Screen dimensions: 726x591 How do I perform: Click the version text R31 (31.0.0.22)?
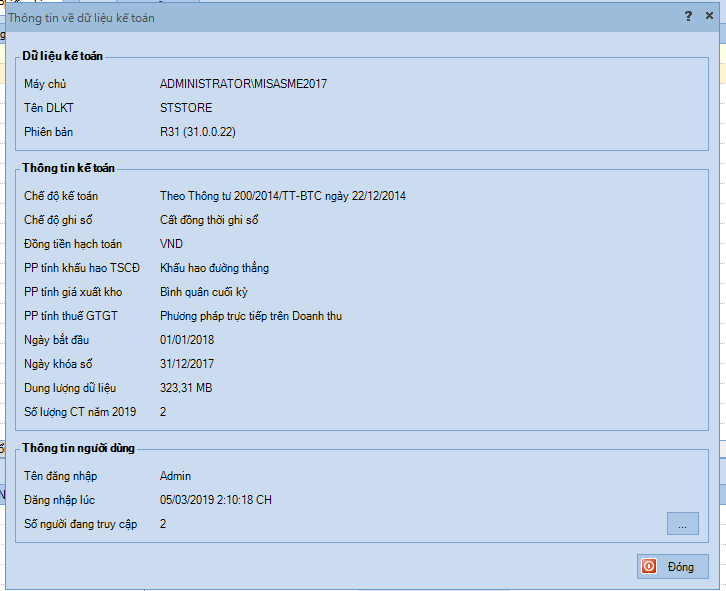[x=197, y=132]
